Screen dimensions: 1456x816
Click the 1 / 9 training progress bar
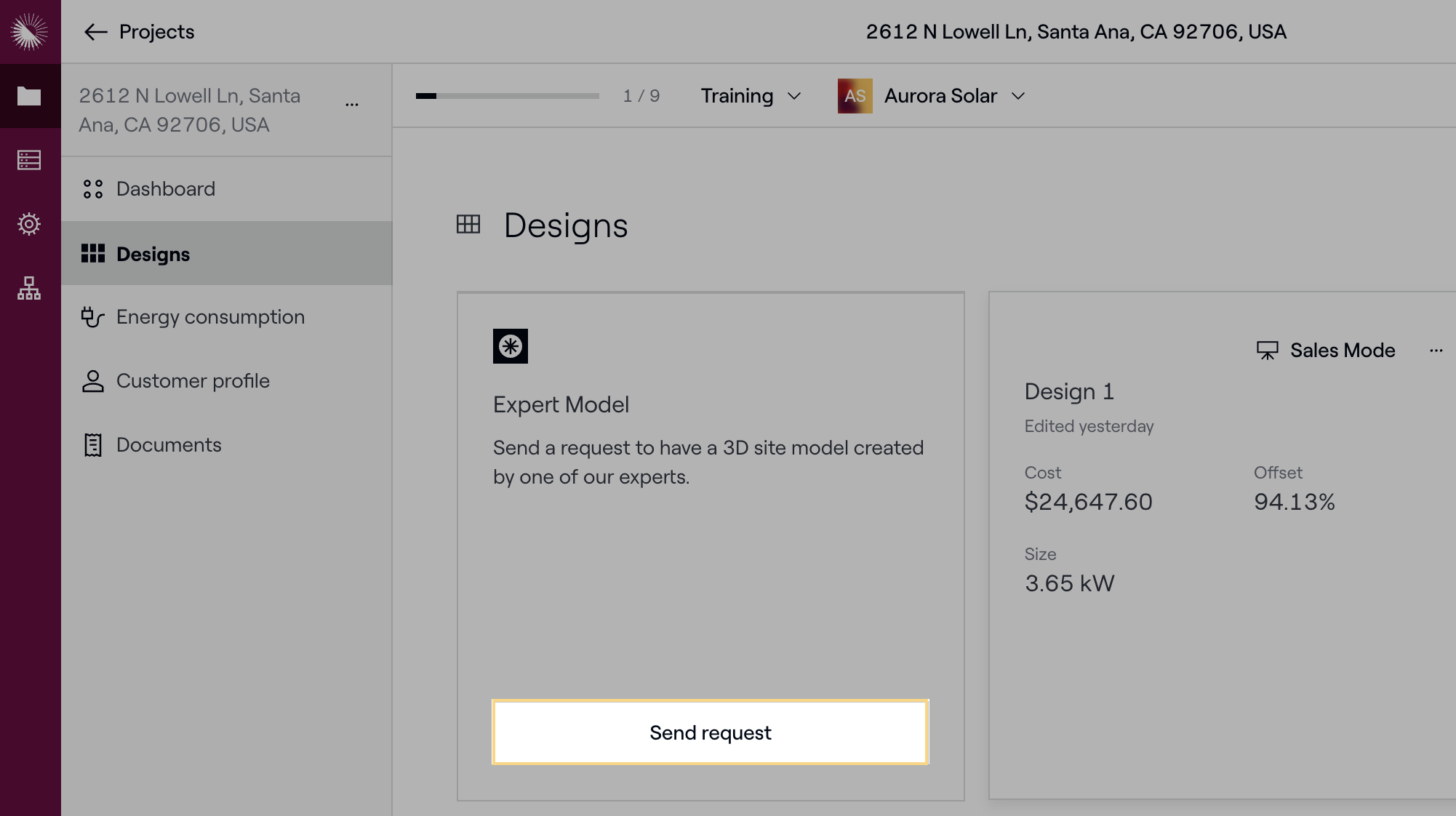point(507,96)
